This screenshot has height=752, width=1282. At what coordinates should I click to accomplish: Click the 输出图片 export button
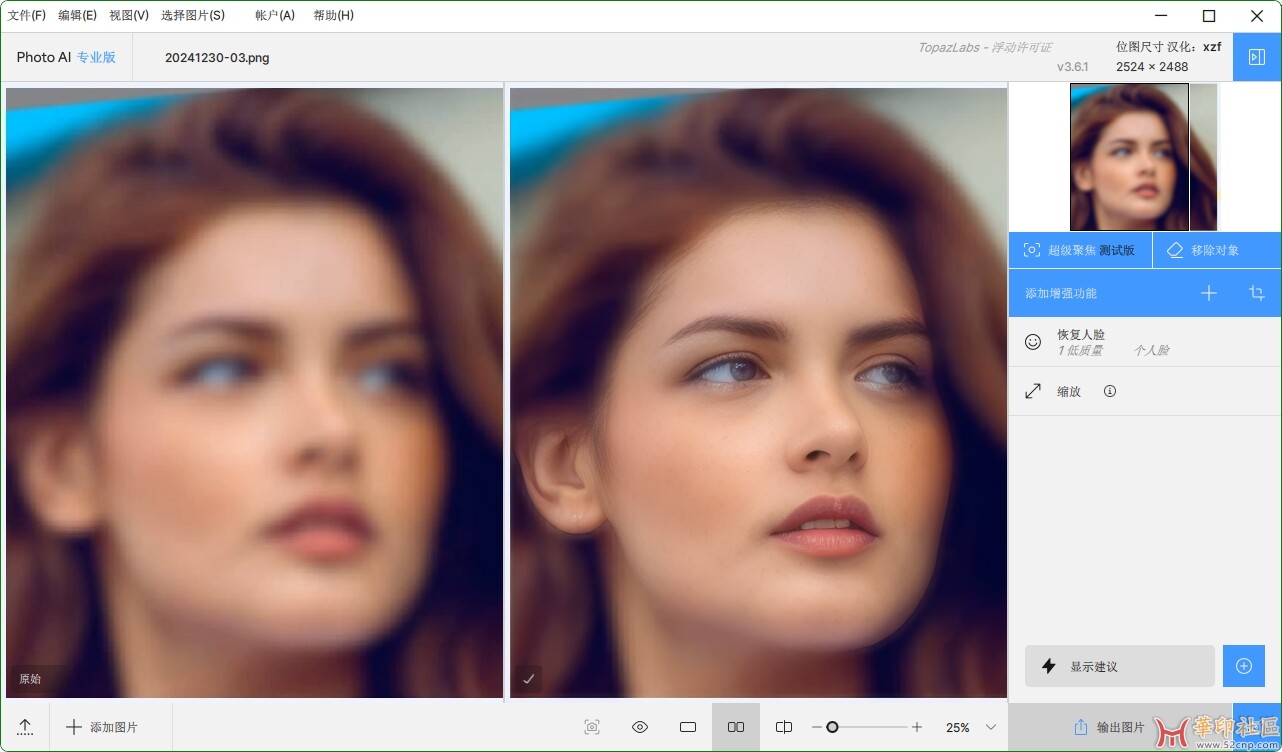click(1108, 727)
